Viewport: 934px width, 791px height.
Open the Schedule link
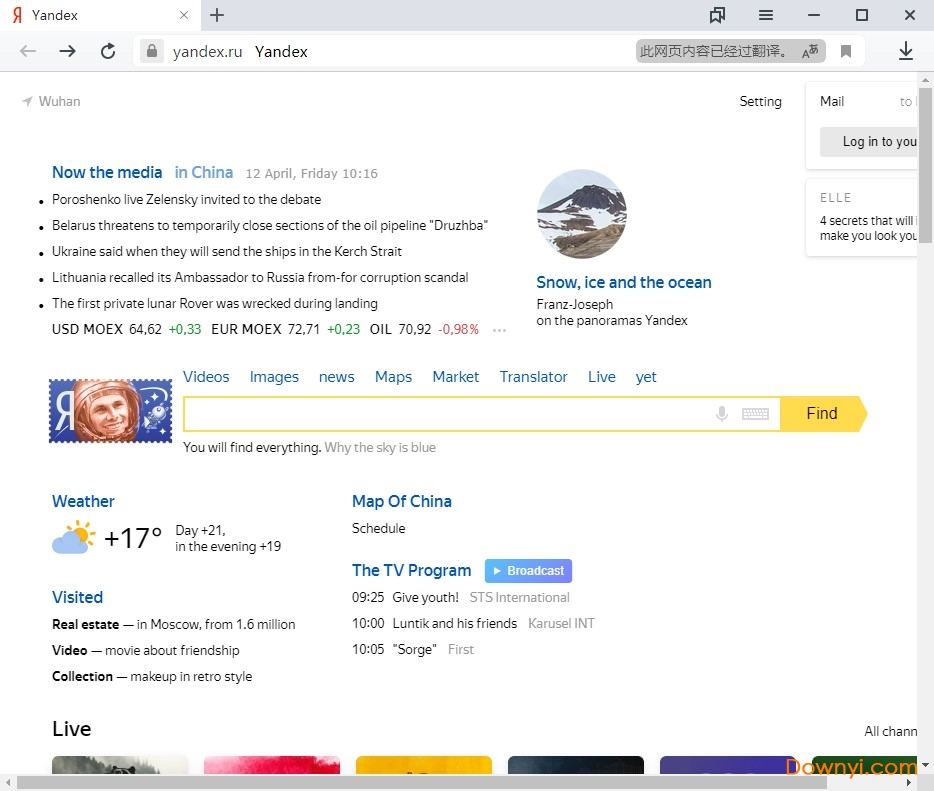coord(378,528)
